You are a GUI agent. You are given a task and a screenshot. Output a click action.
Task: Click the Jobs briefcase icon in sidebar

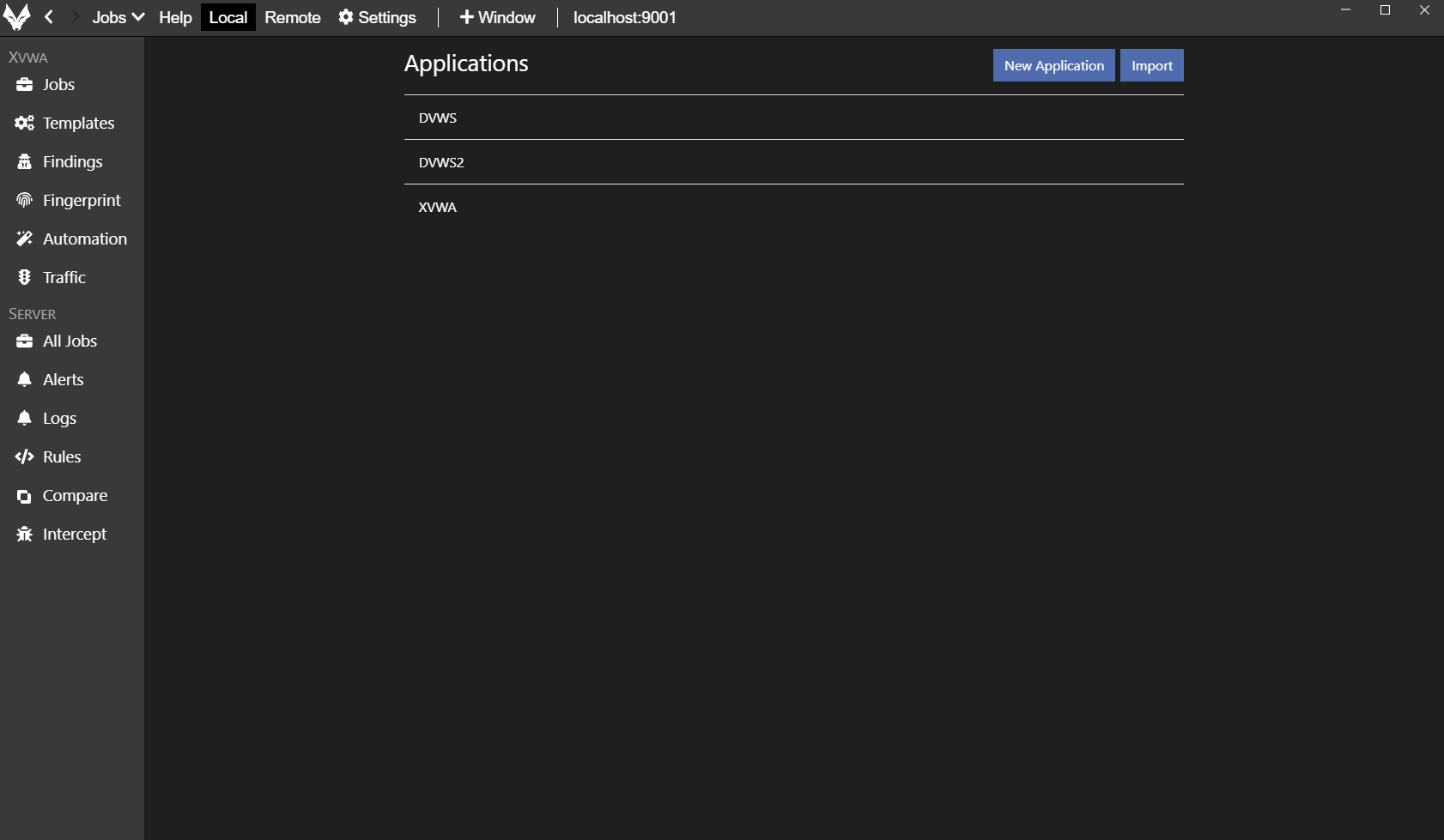24,84
